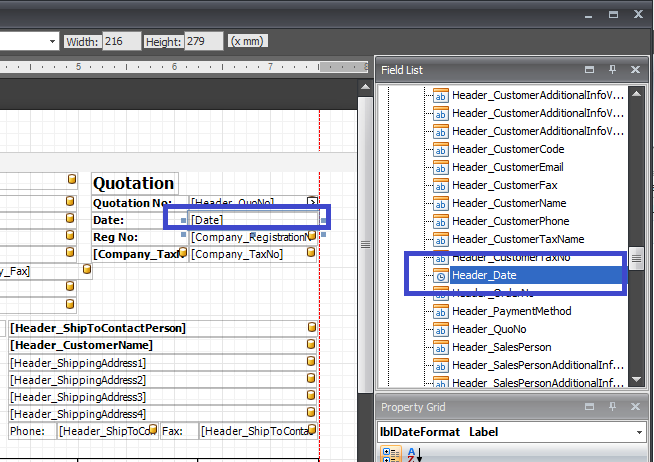Click the ab icon beside Header_PaymentMethod
This screenshot has height=462, width=654.
440,311
